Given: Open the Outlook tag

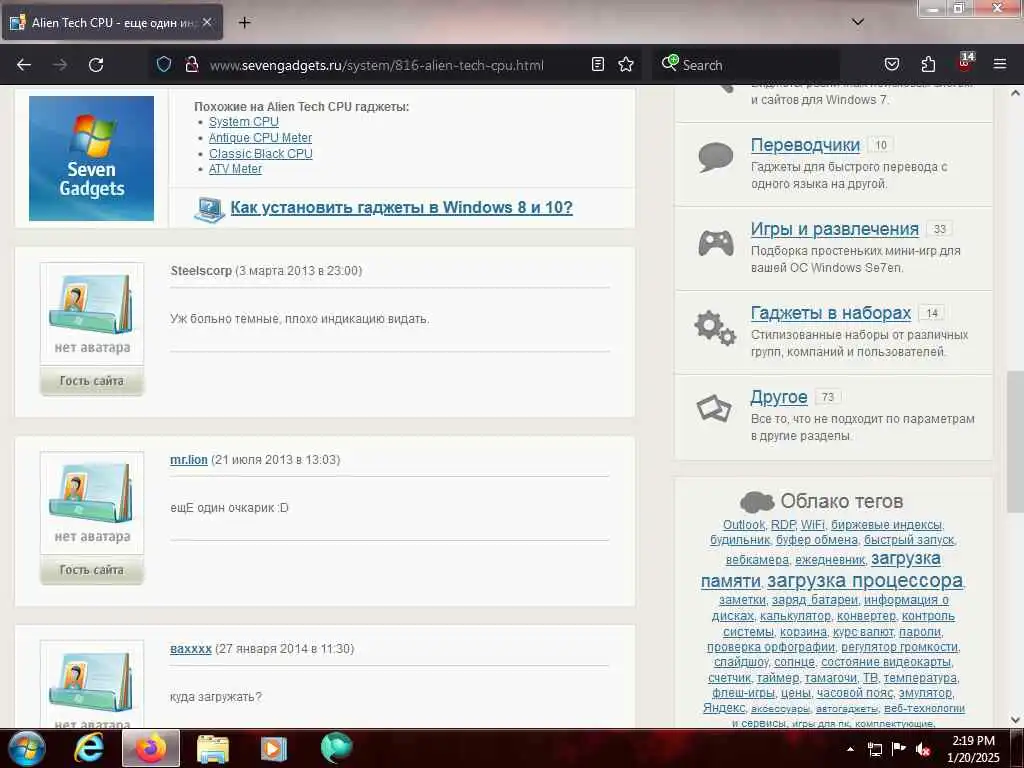Looking at the screenshot, I should [743, 525].
